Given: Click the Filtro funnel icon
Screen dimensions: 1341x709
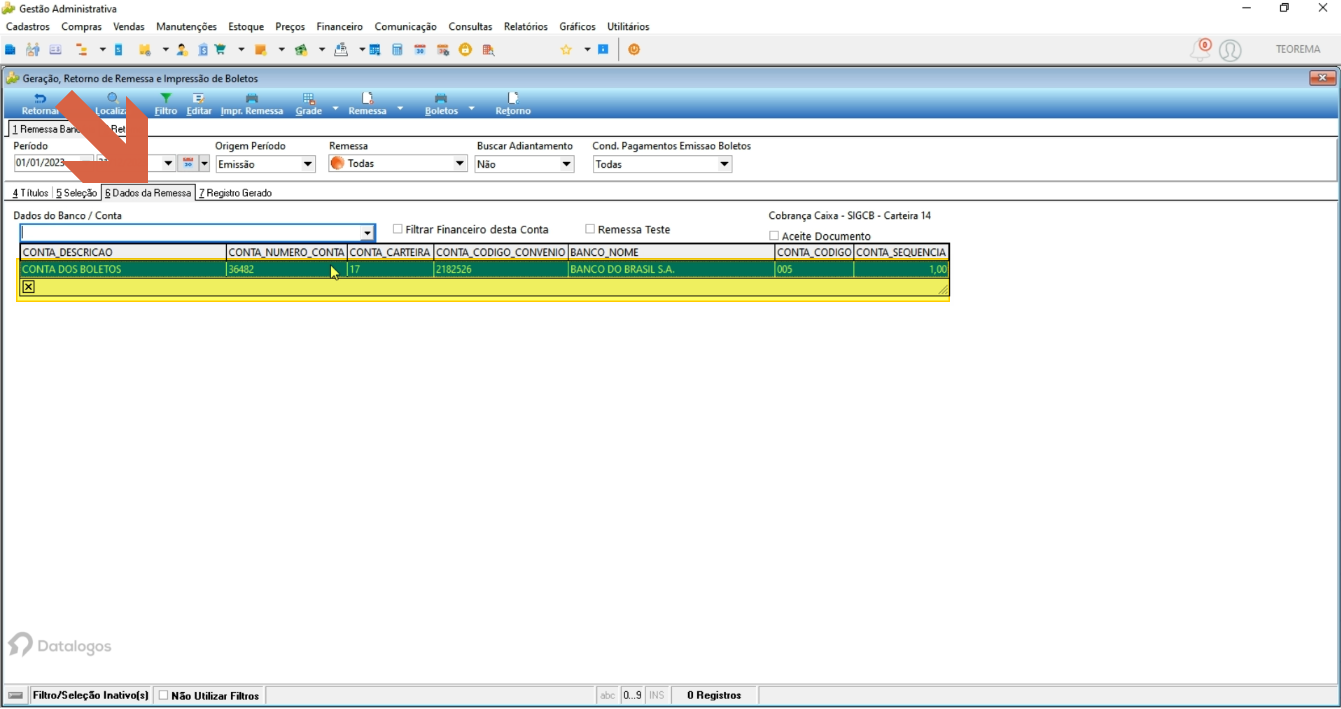Looking at the screenshot, I should (x=166, y=99).
